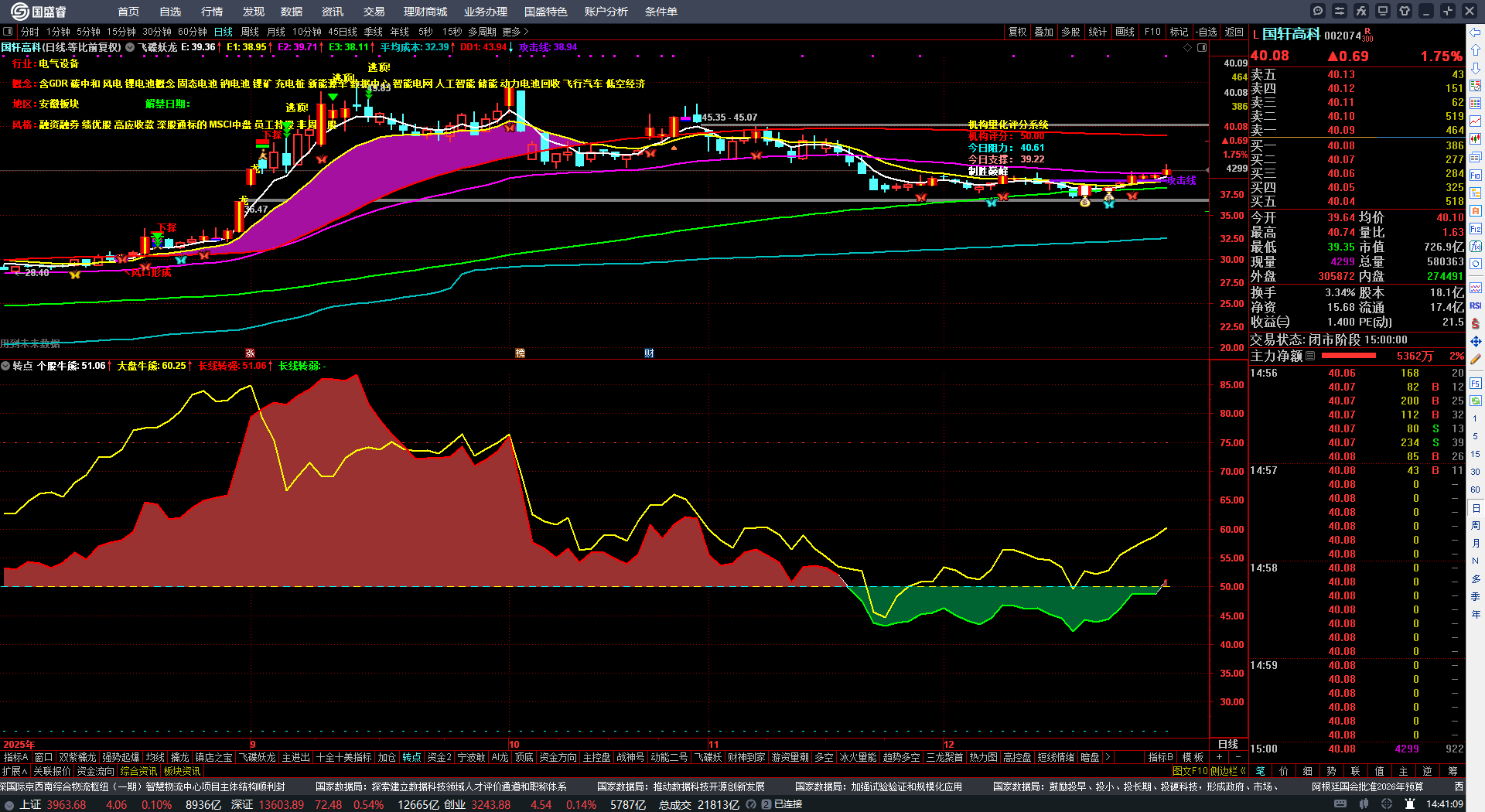Click the line trend chart icon in sidebar
This screenshot has height=812, width=1485.
pos(1476,121)
